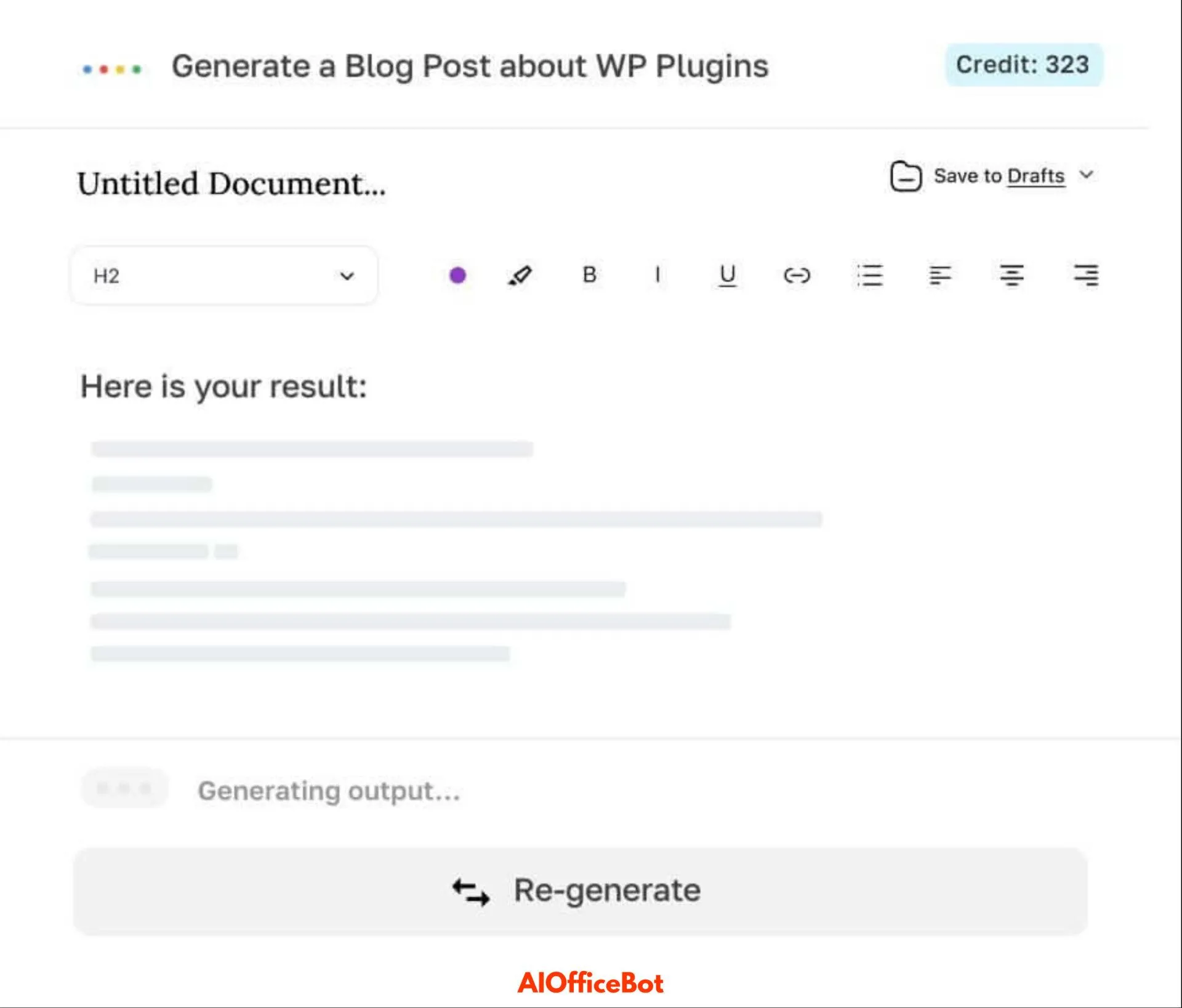
Task: Click the Drafts underlined link
Action: (1036, 176)
